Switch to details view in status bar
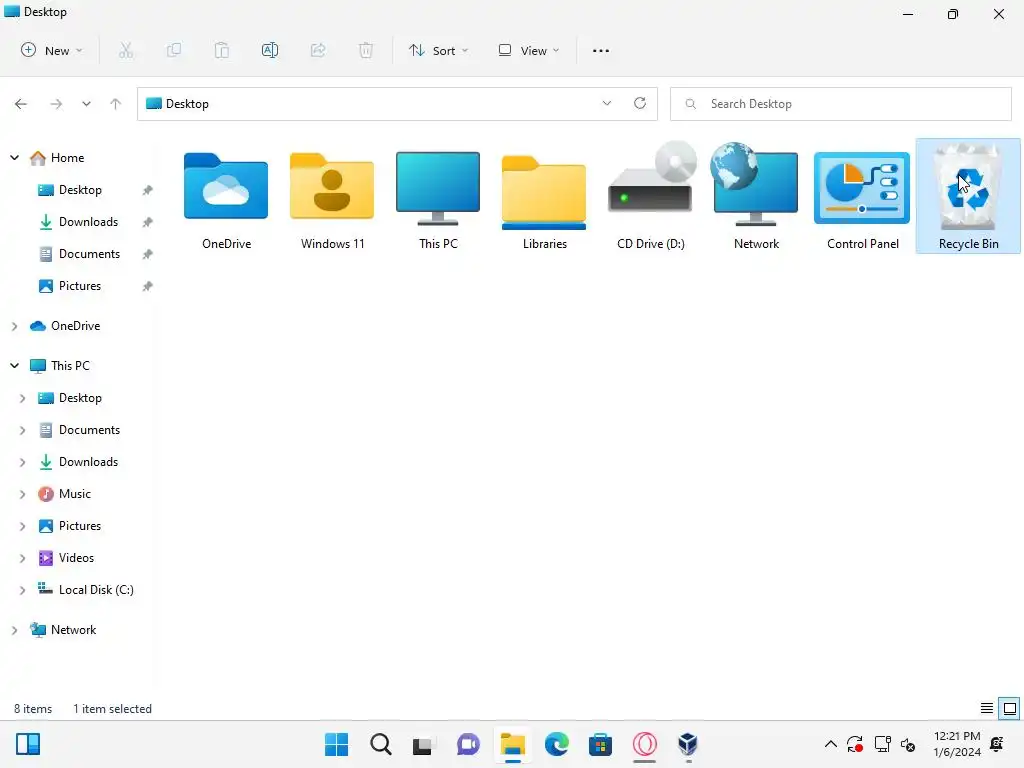Viewport: 1024px width, 768px height. (x=987, y=709)
